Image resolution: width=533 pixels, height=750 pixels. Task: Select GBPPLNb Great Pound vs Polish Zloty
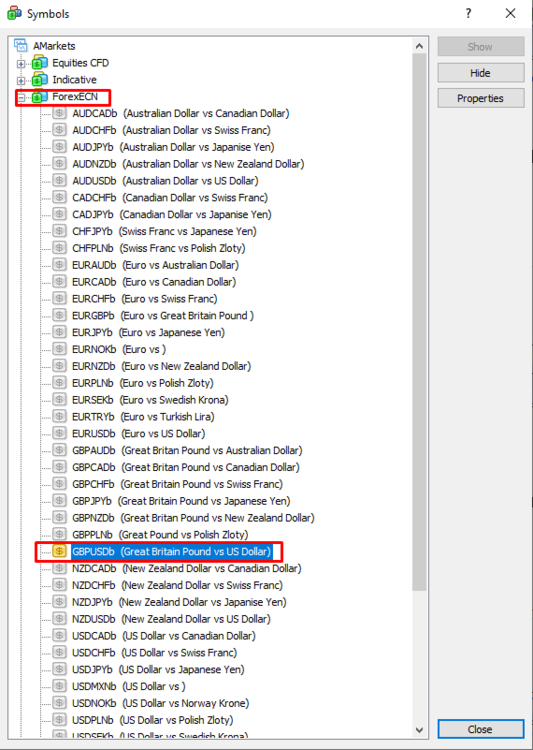click(160, 535)
